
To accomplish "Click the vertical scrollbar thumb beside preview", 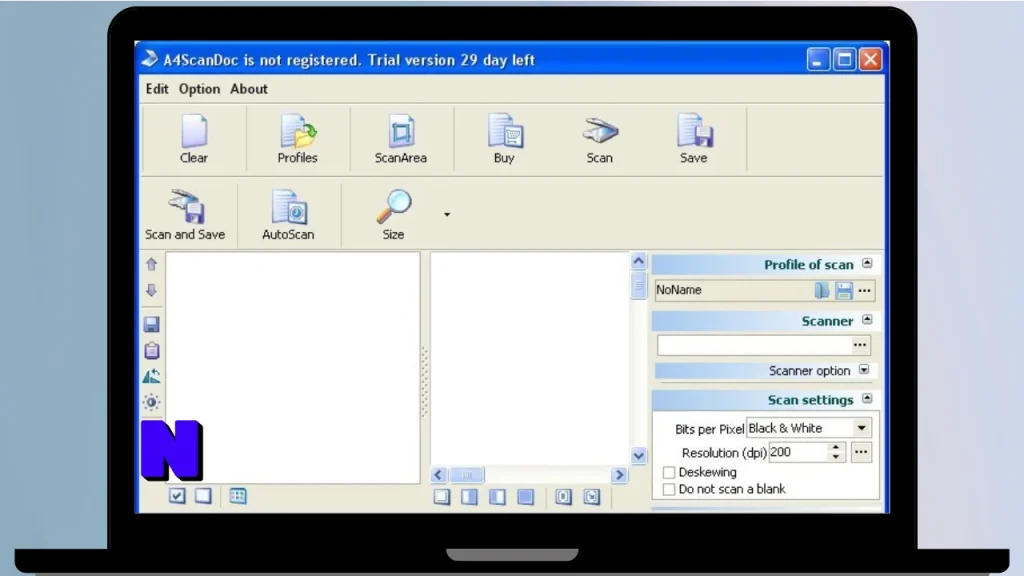I will 638,285.
